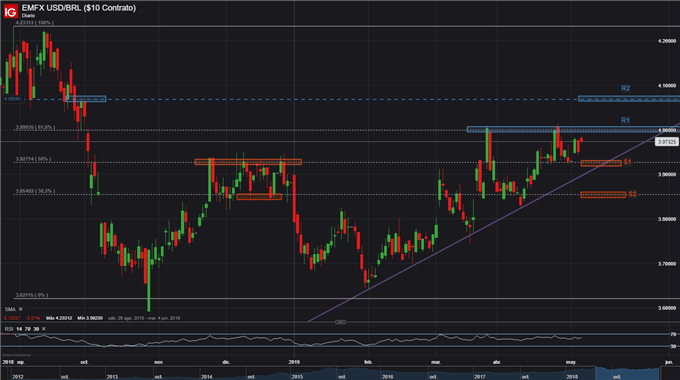
Task: Select the S2 support label
Action: click(x=632, y=194)
